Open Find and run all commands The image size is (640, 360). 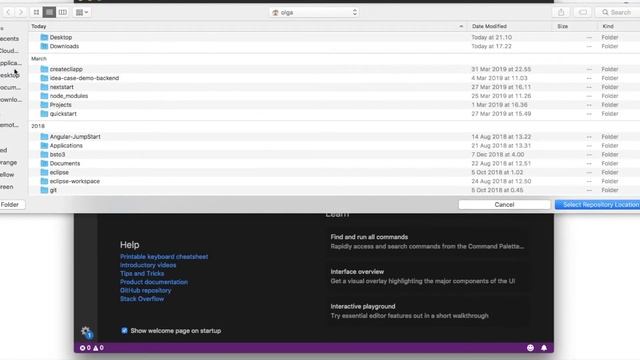(427, 242)
